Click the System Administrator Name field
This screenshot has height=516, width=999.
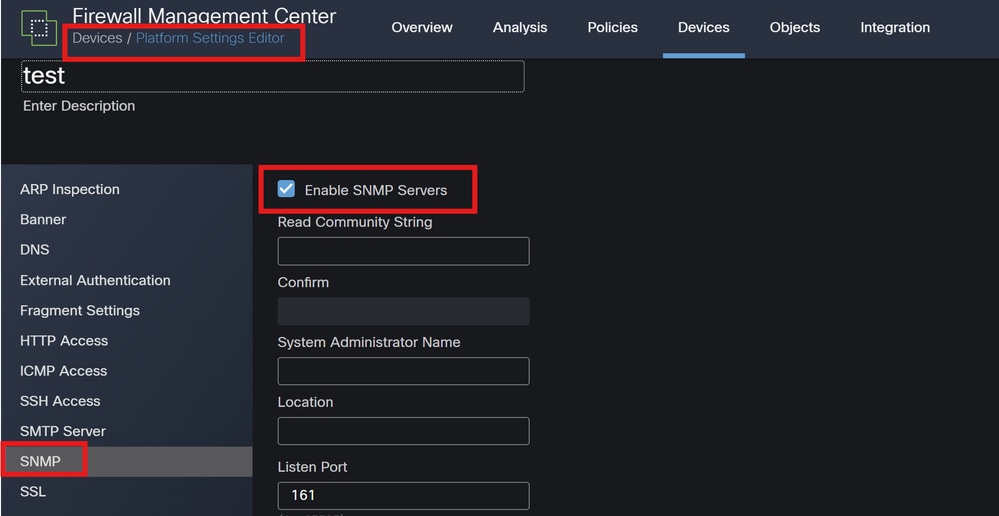[x=403, y=371]
